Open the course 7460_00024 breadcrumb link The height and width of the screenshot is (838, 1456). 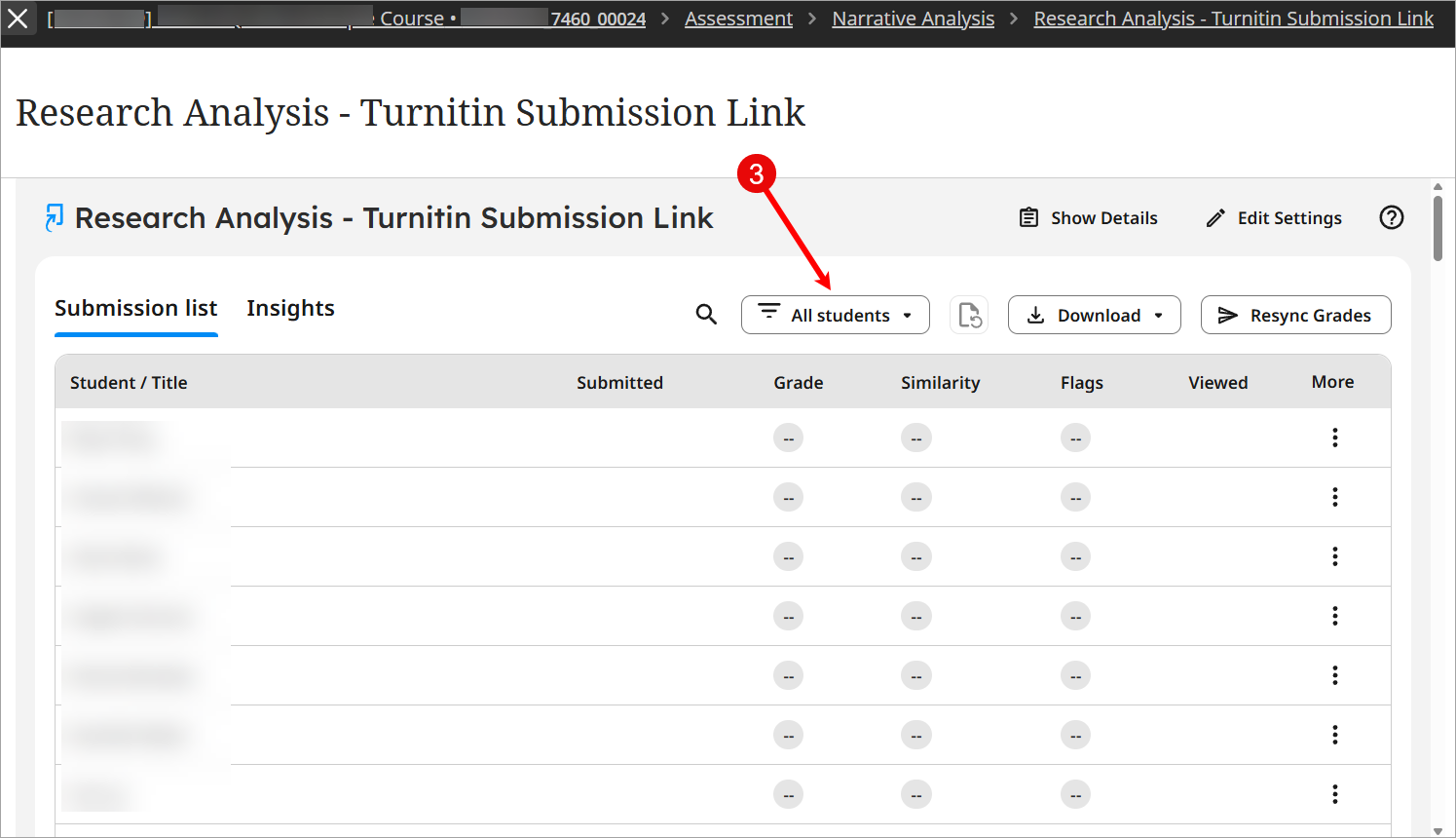click(x=598, y=19)
